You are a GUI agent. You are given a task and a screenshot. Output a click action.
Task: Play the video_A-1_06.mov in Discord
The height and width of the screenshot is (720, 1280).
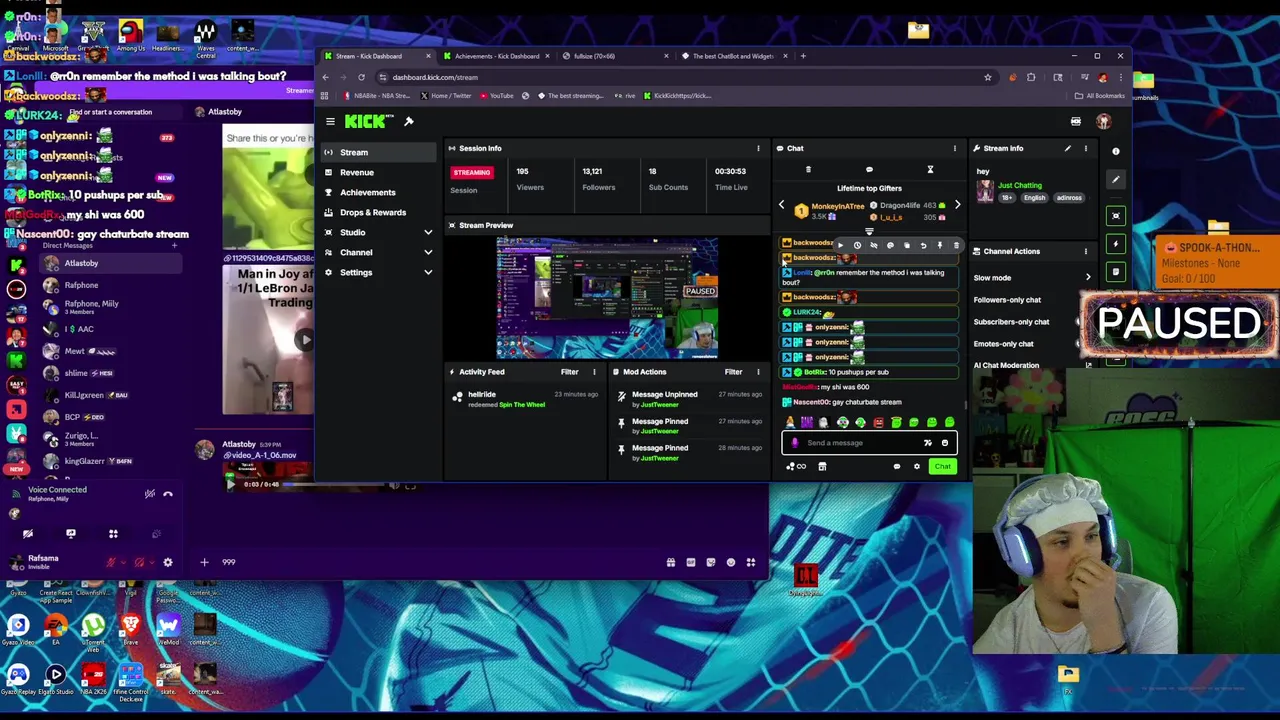click(230, 484)
